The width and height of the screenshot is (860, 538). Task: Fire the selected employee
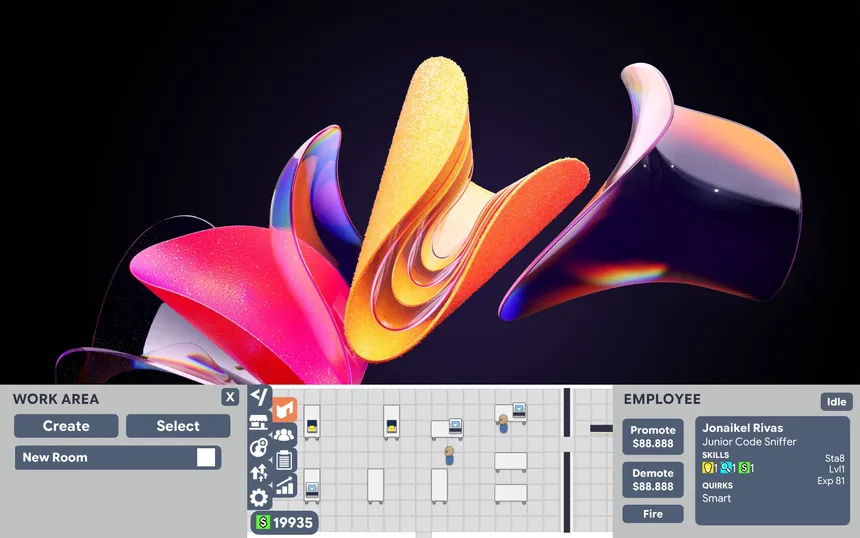coord(653,514)
